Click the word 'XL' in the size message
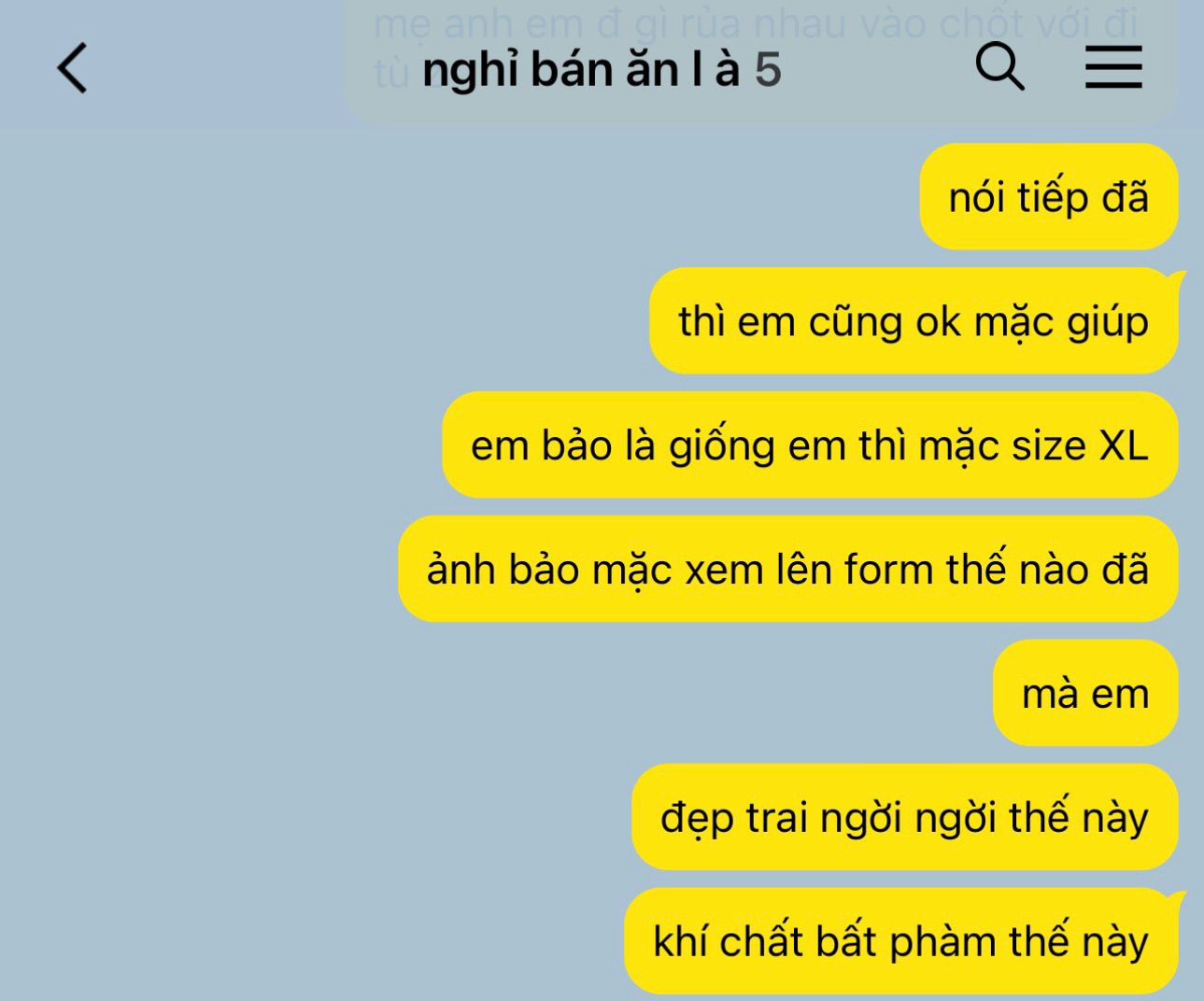 coord(1124,445)
